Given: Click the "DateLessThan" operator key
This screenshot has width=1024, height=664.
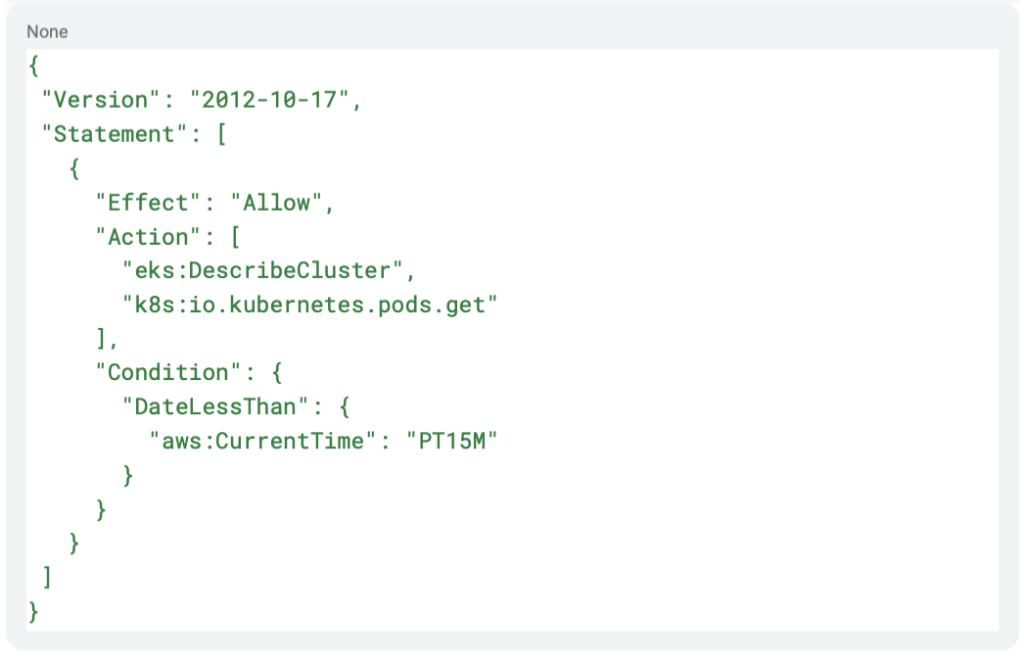Looking at the screenshot, I should 216,407.
